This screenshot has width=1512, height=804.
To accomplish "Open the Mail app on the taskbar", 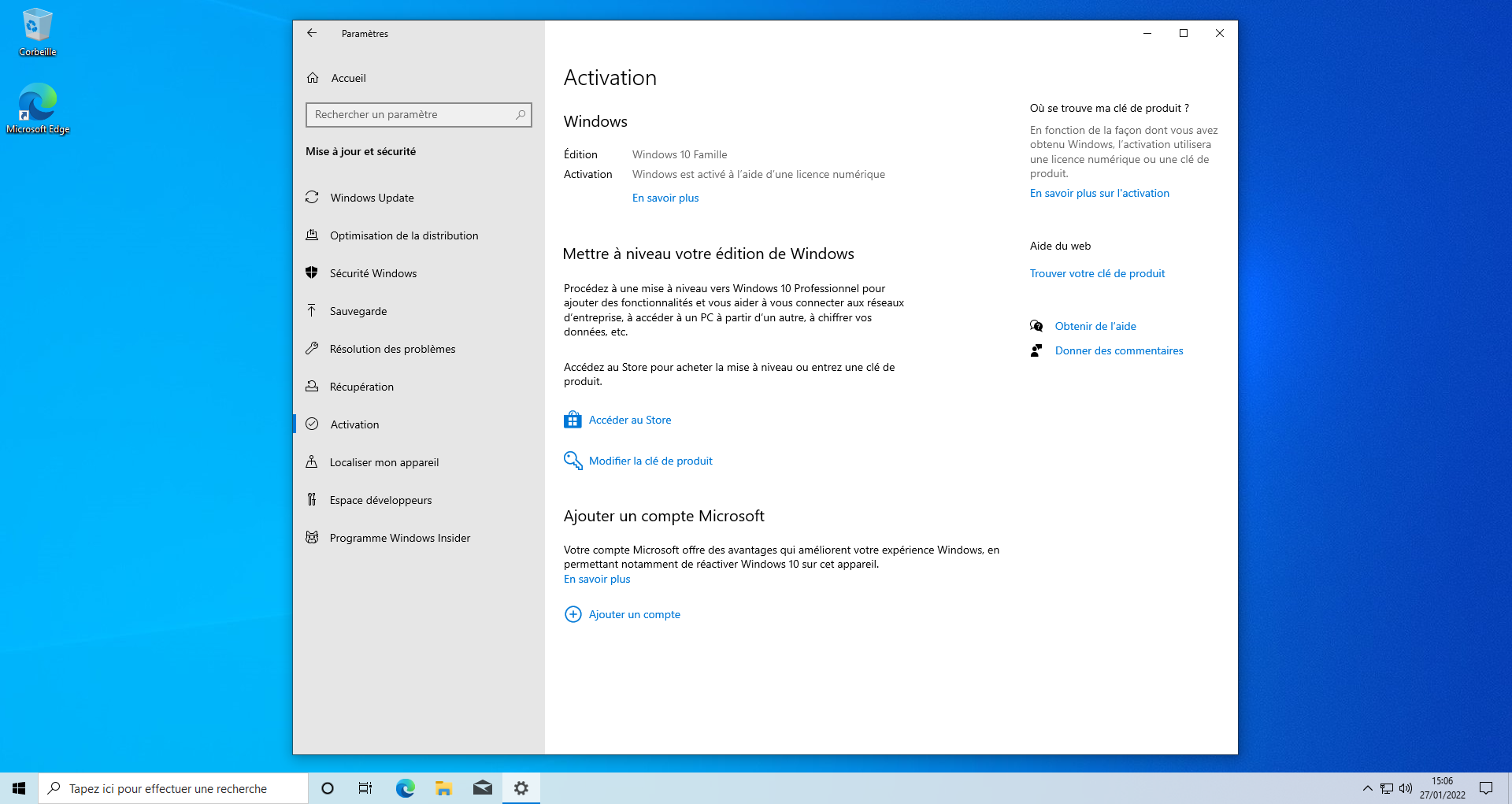I will tap(482, 788).
